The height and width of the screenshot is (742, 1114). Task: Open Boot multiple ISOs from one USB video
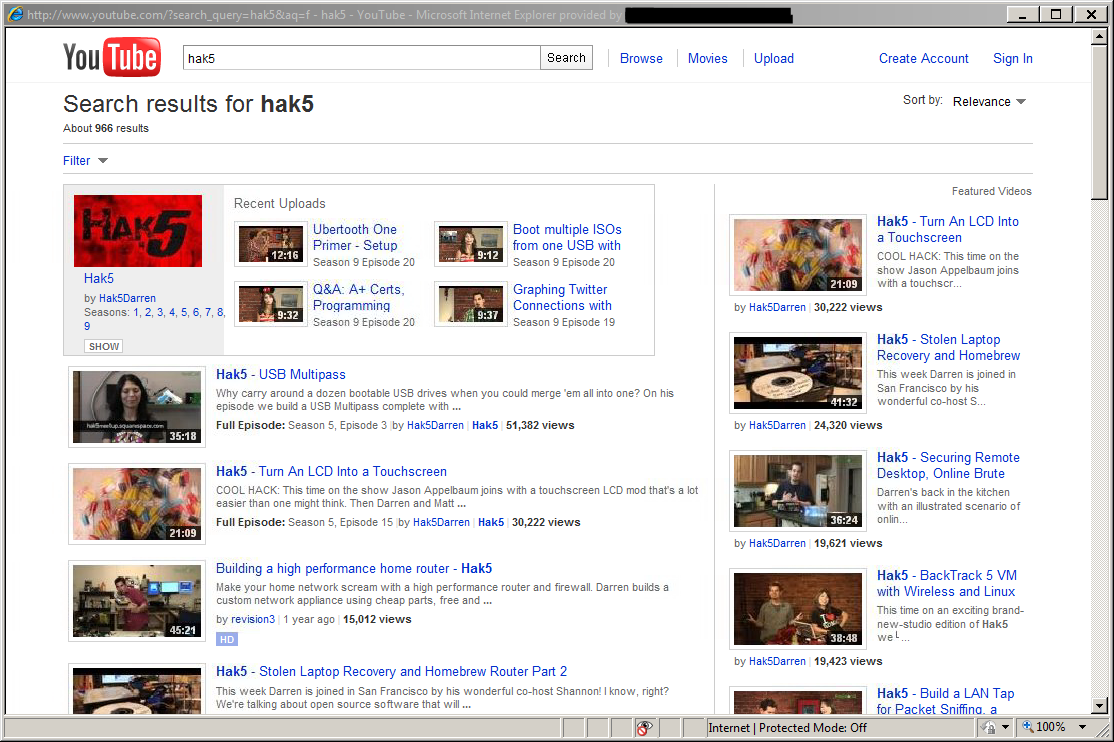pos(567,237)
